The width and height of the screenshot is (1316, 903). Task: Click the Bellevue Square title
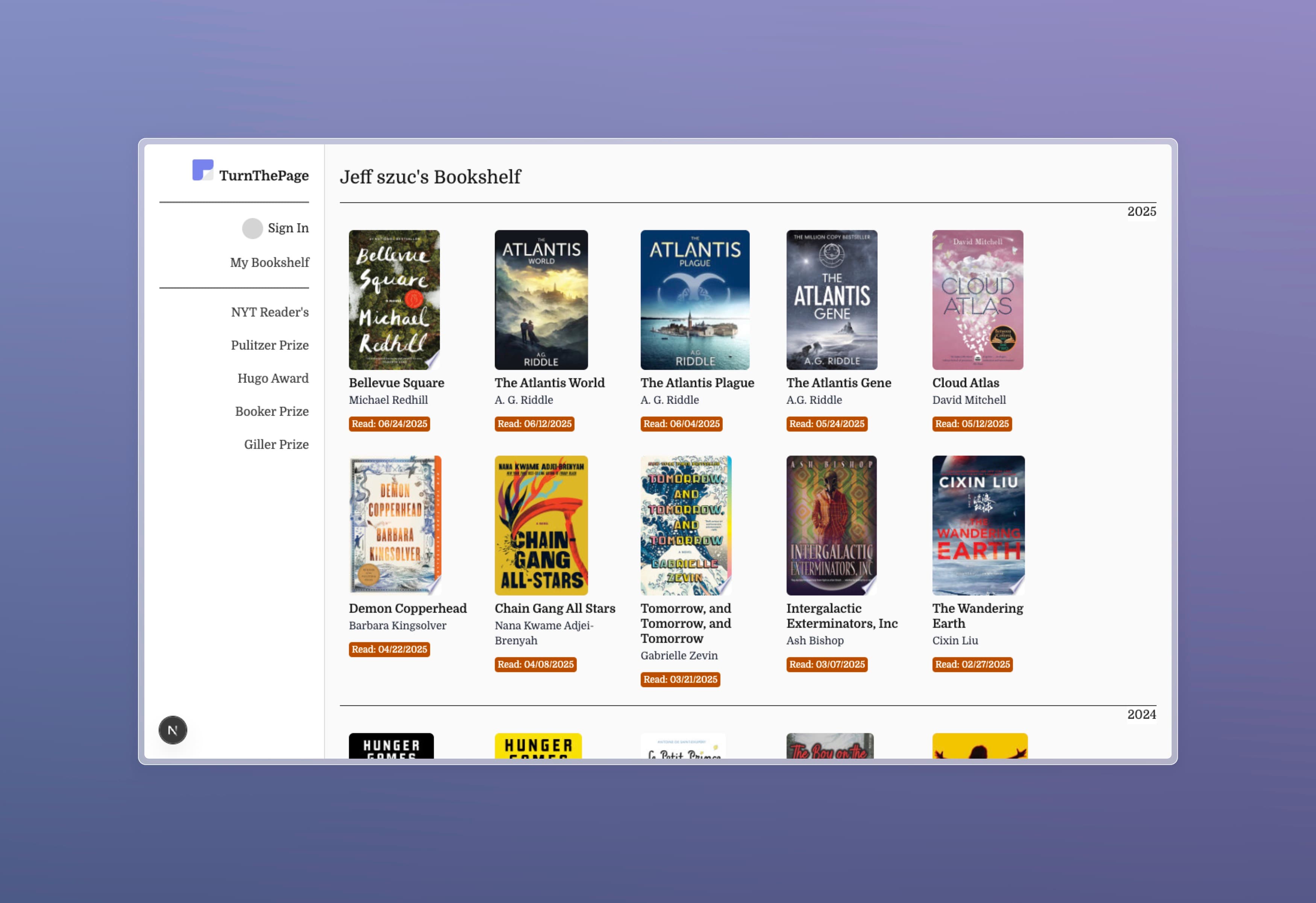click(x=396, y=383)
